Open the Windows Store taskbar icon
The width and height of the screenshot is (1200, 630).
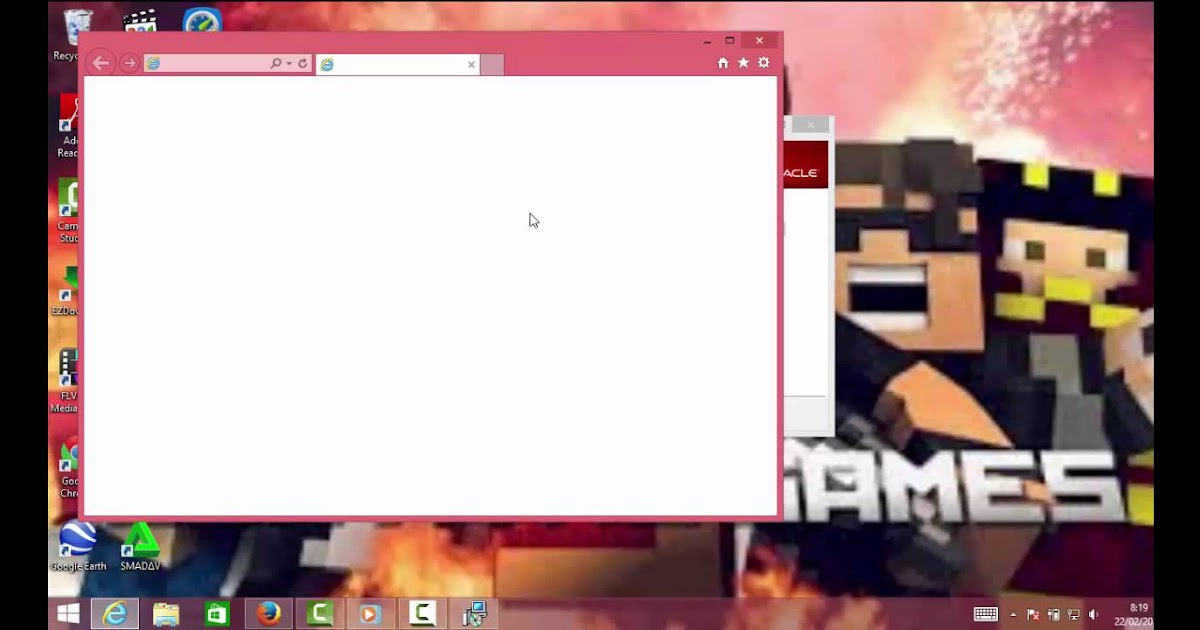click(x=217, y=614)
